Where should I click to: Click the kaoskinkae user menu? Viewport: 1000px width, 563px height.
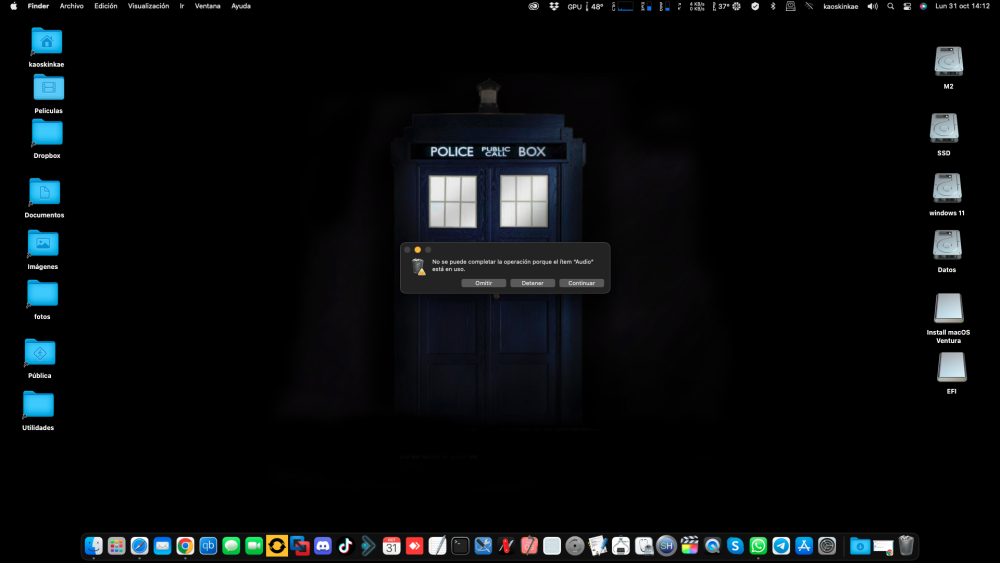(x=841, y=6)
